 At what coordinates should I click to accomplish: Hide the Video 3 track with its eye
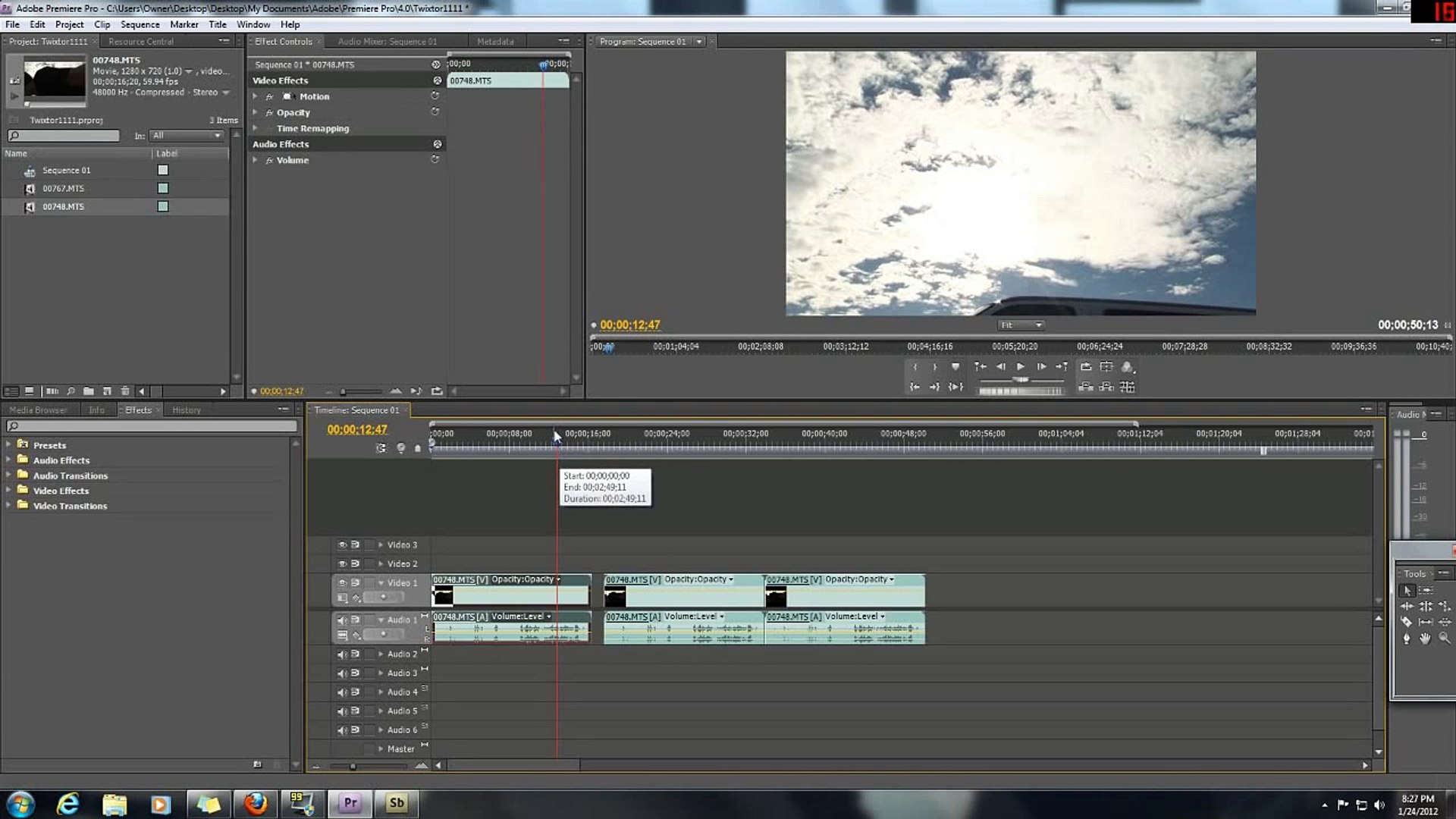coord(342,544)
